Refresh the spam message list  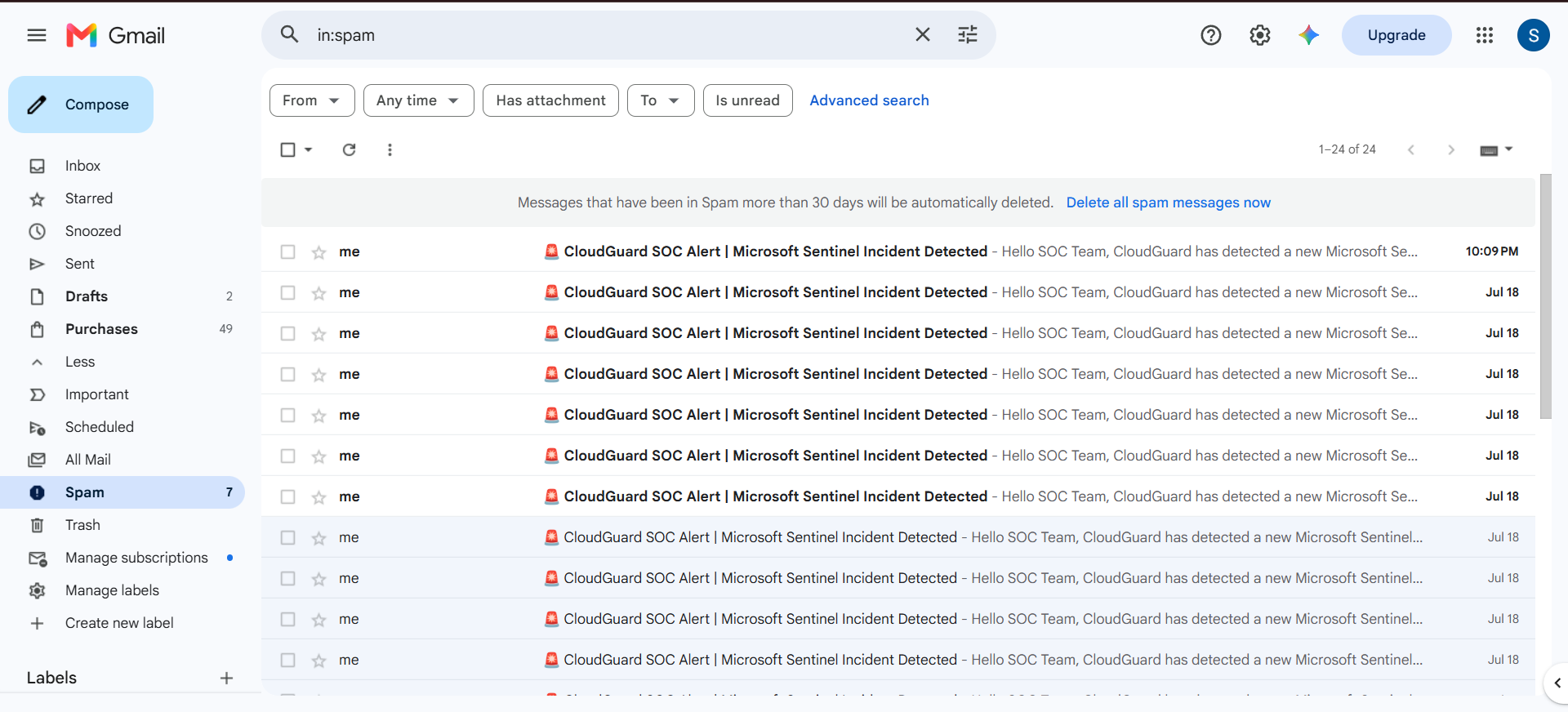coord(350,149)
